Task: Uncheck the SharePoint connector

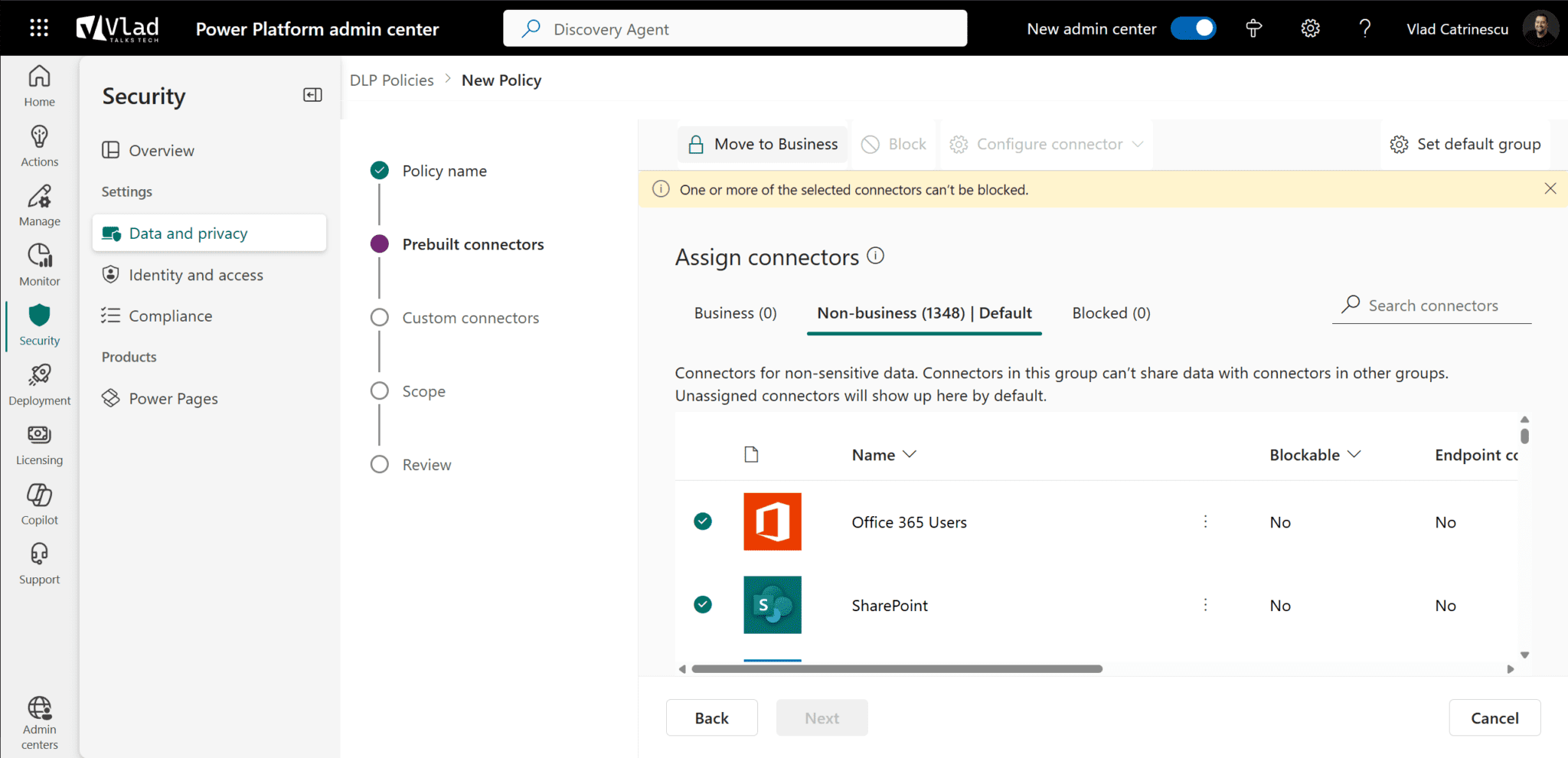Action: [x=702, y=604]
